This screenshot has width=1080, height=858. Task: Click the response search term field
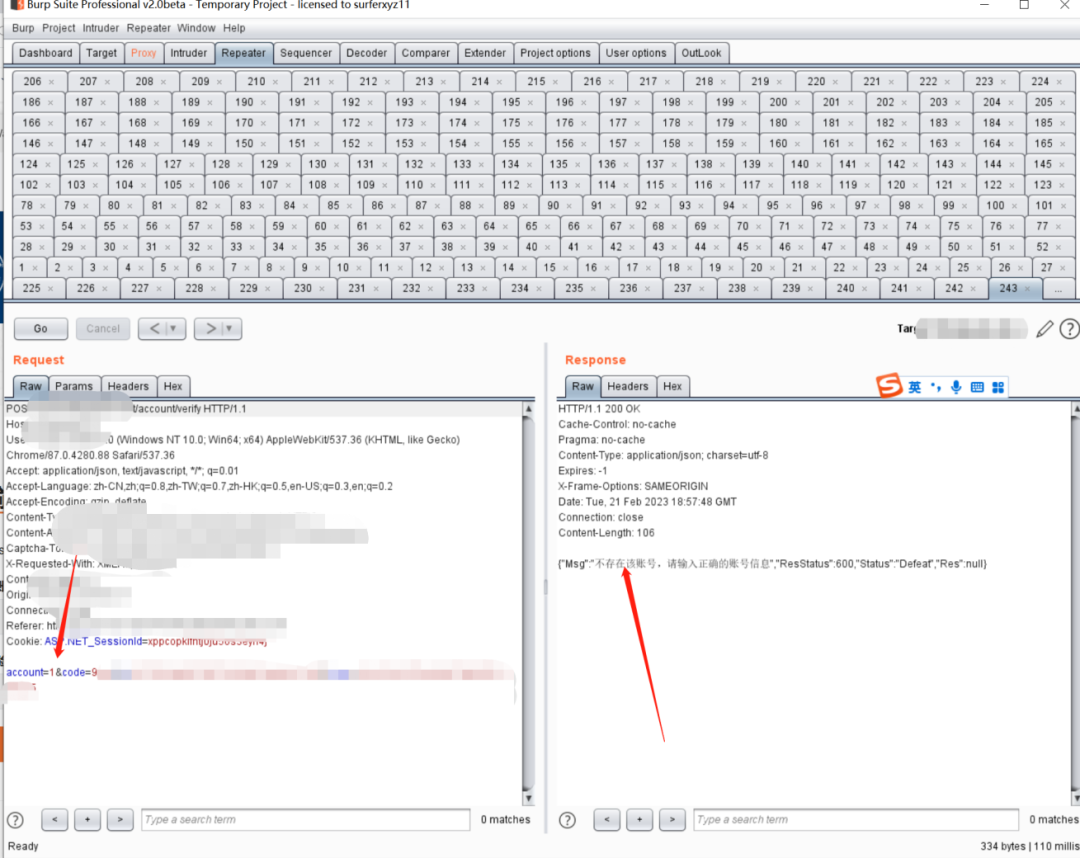tap(856, 819)
